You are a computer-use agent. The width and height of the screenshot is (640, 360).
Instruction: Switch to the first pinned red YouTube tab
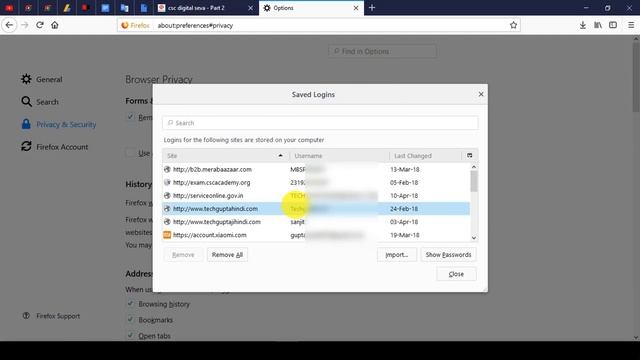tap(9, 8)
